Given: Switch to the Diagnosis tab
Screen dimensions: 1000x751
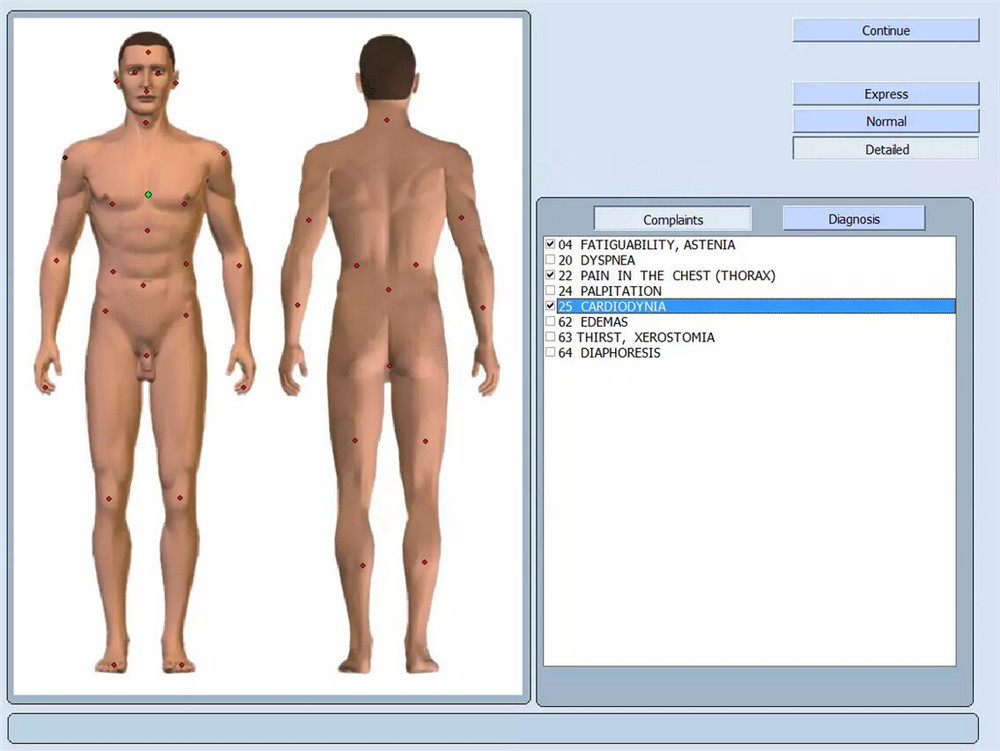Looking at the screenshot, I should coord(853,219).
